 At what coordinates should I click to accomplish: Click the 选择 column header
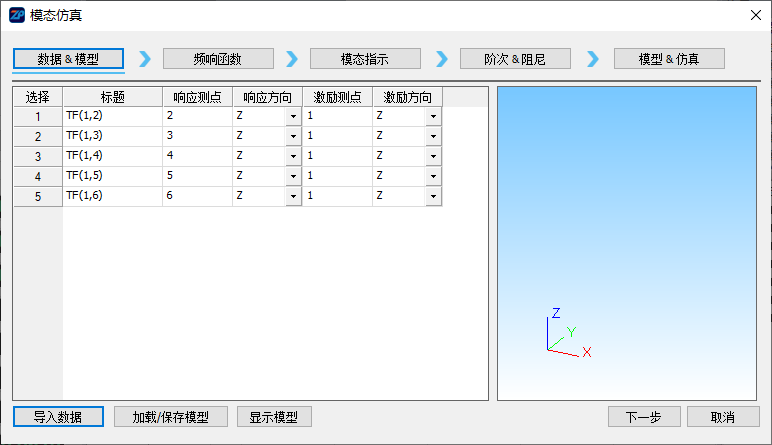[38, 97]
